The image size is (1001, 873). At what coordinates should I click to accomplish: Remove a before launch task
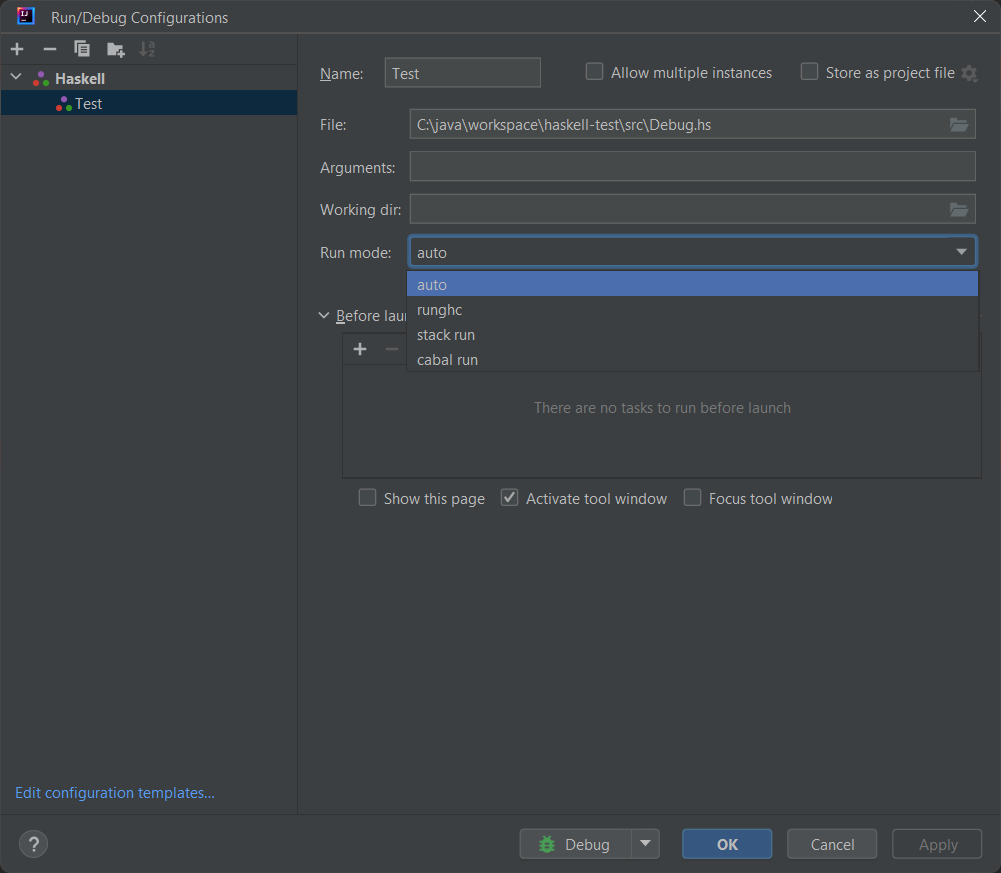tap(391, 349)
